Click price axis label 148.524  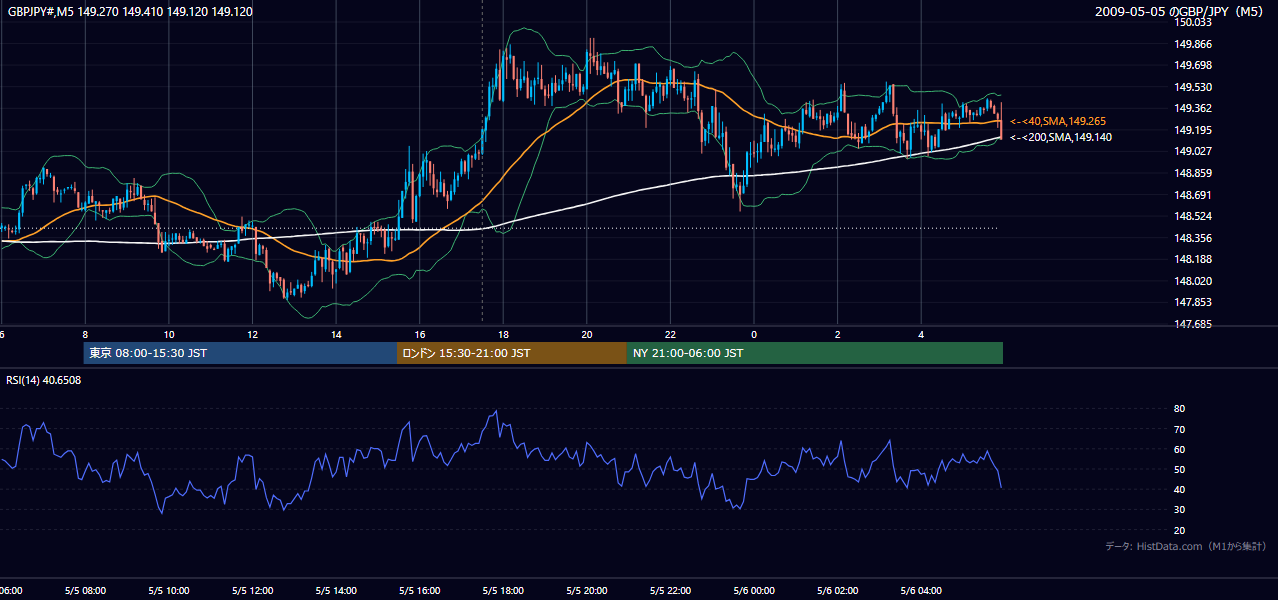pyautogui.click(x=1193, y=216)
